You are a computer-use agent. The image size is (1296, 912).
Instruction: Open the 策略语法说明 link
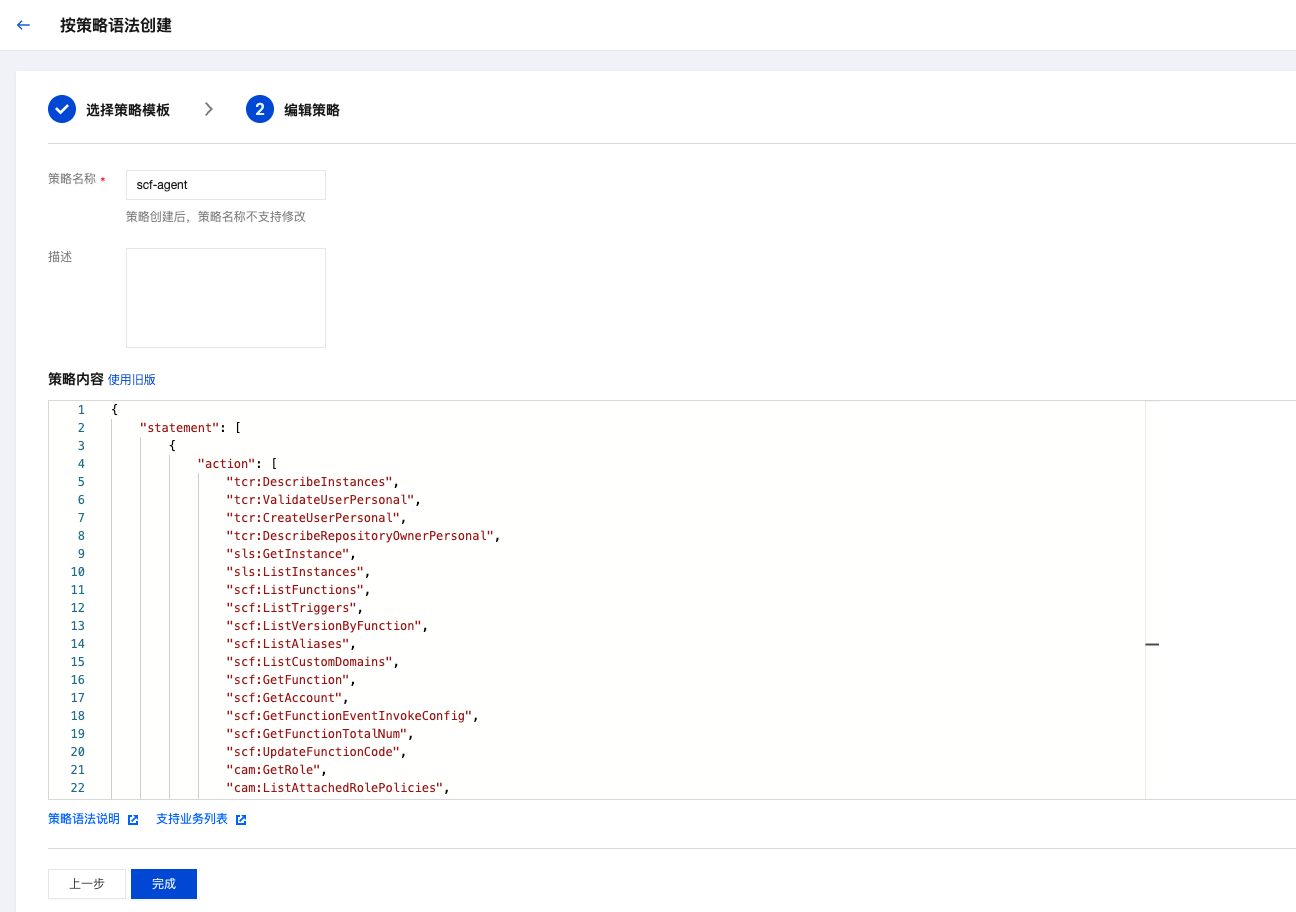[x=84, y=819]
